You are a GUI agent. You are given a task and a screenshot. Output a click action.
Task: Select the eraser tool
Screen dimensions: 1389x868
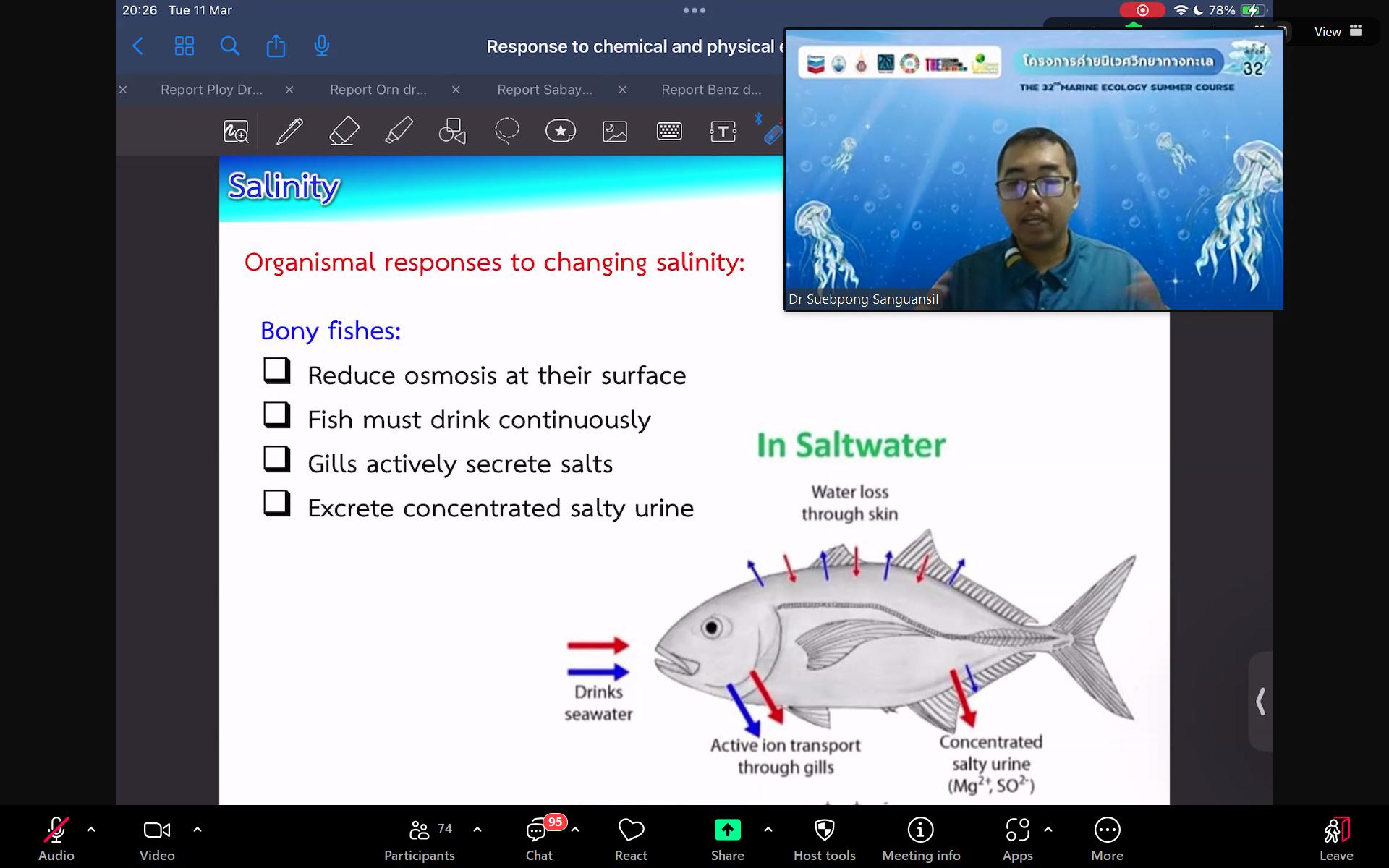344,132
